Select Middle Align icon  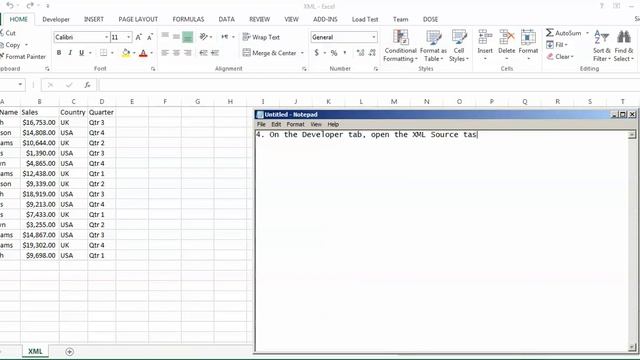(176, 36)
